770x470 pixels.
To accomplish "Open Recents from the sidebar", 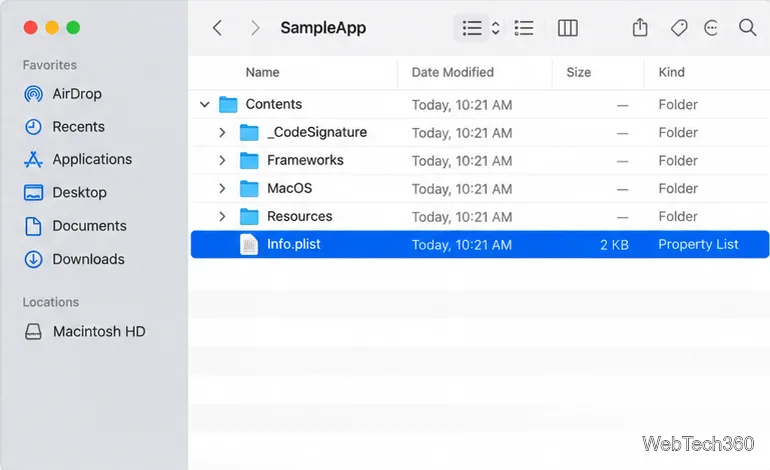I will 79,127.
